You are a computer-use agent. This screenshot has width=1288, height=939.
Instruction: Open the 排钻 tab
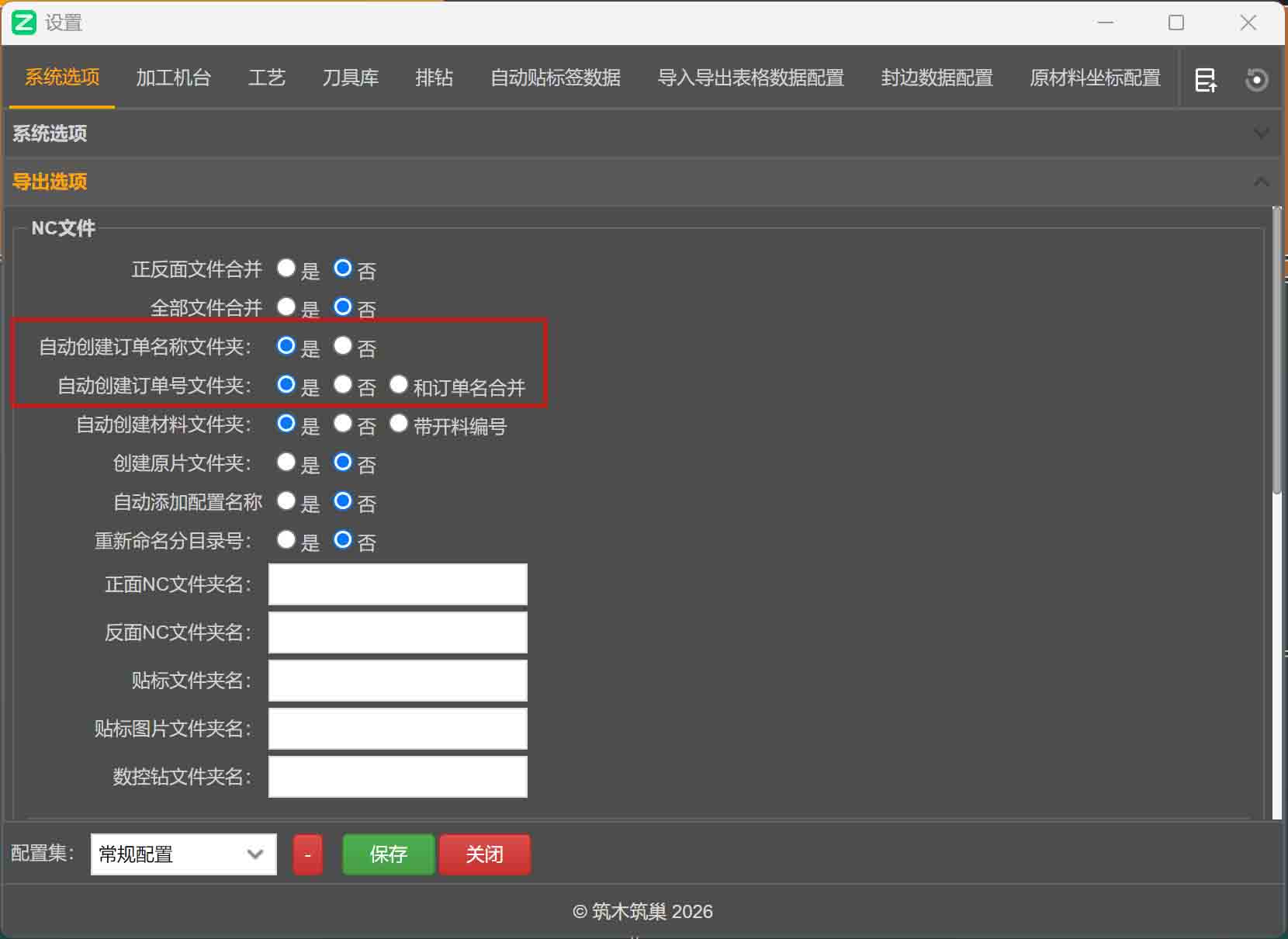pyautogui.click(x=435, y=78)
